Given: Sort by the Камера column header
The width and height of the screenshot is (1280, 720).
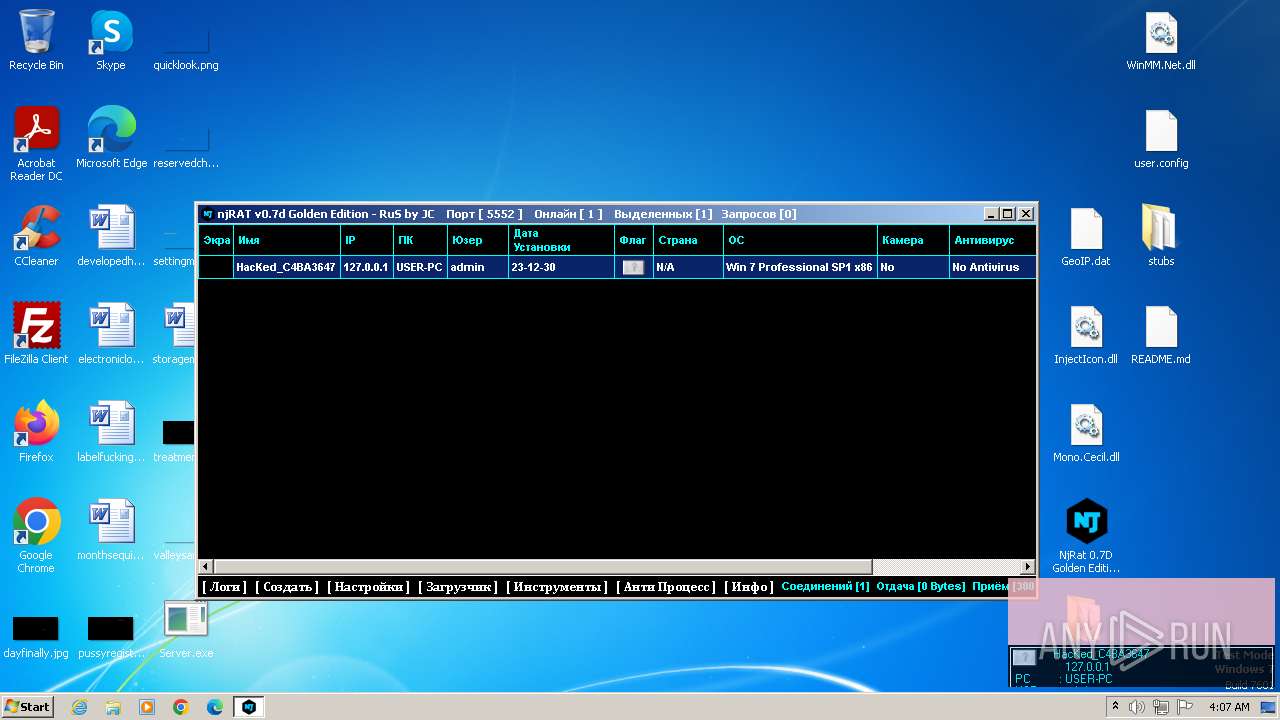Looking at the screenshot, I should click(914, 240).
